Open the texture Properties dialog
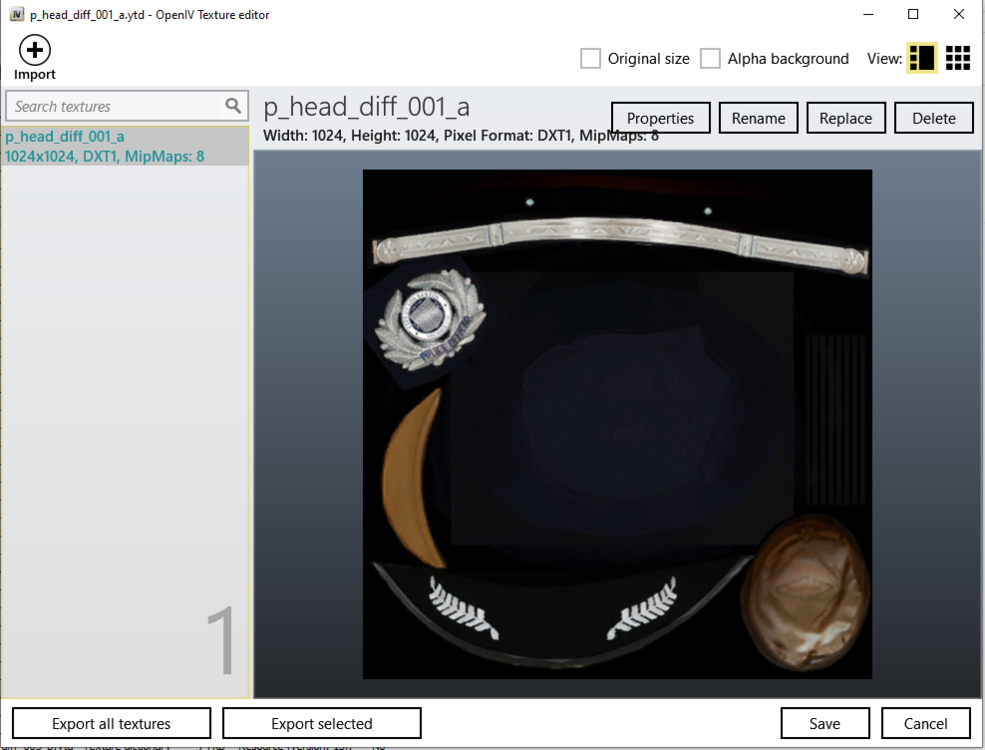The height and width of the screenshot is (750, 985). 661,117
